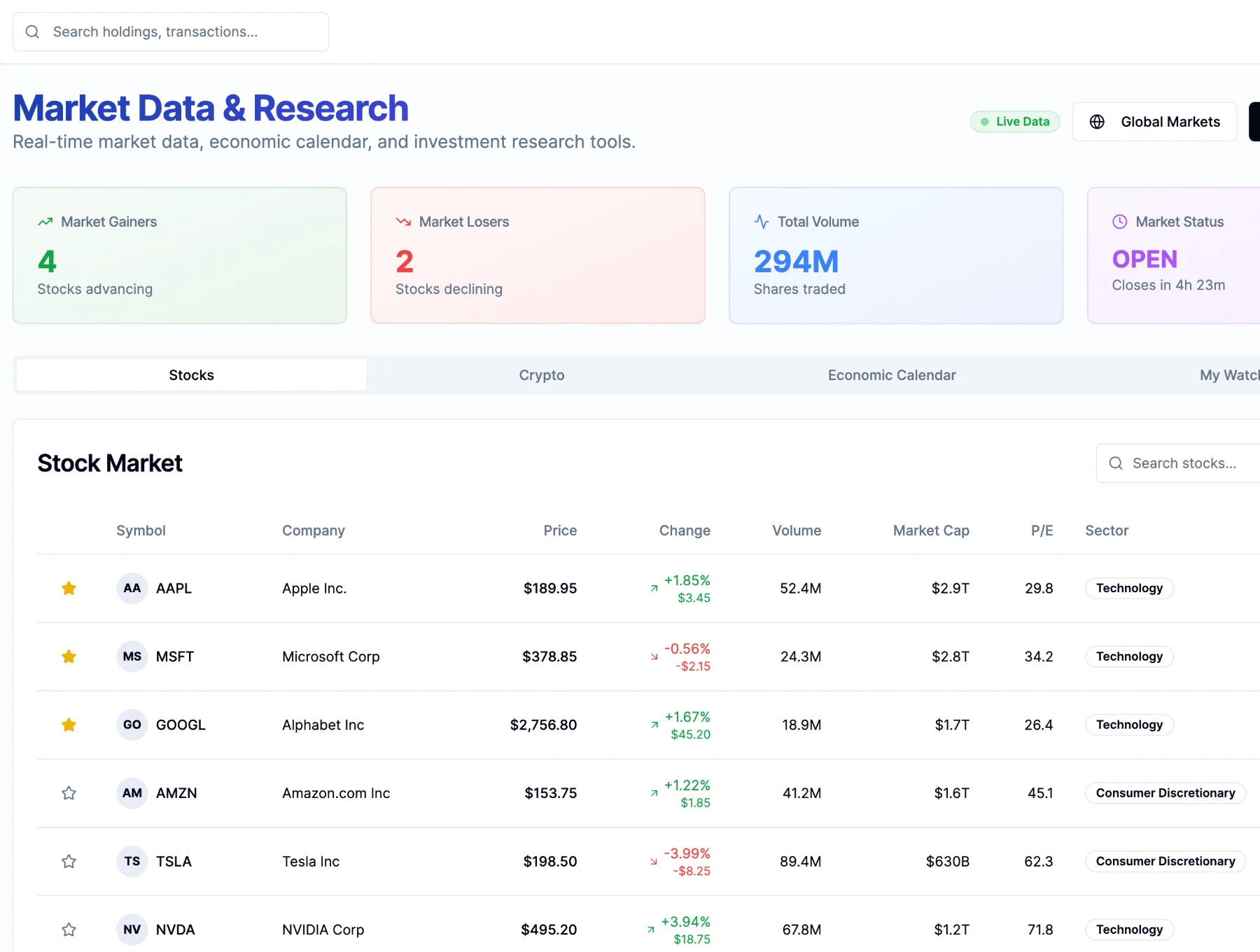Click the MS avatar badge for MSFT

tap(132, 657)
